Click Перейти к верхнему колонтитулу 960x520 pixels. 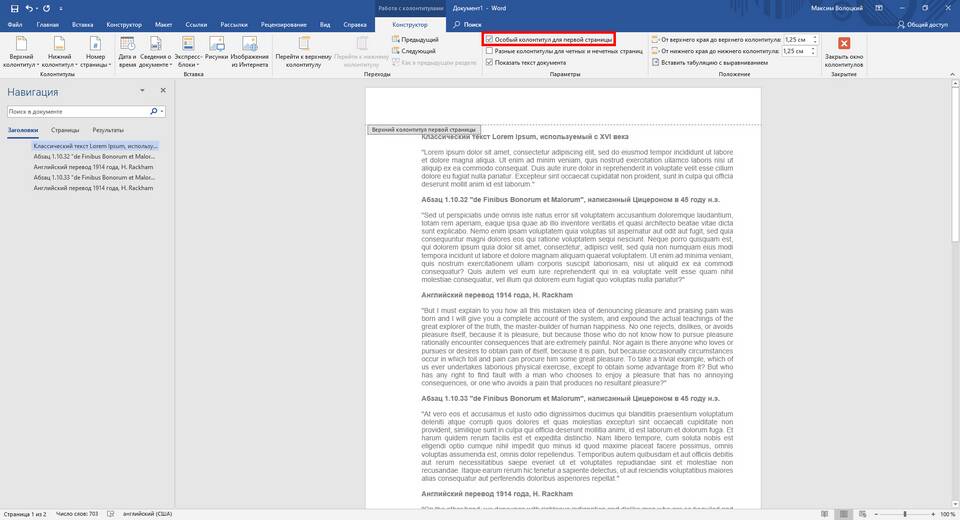pos(304,51)
